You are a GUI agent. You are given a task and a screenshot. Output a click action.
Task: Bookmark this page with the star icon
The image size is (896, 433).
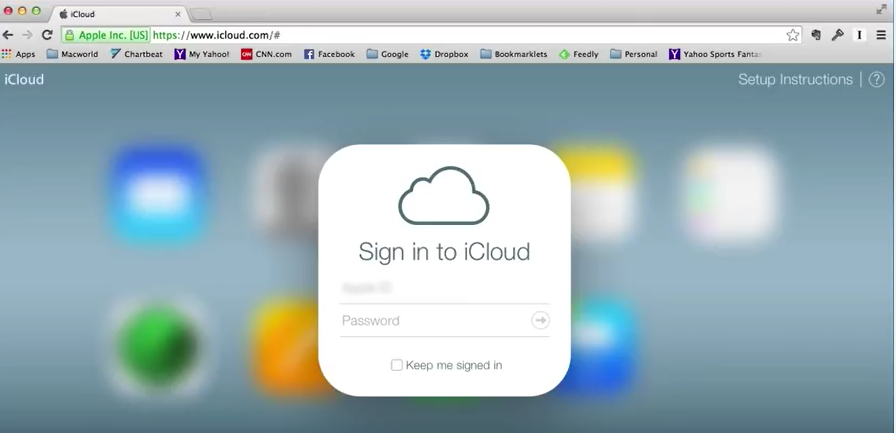pyautogui.click(x=793, y=35)
